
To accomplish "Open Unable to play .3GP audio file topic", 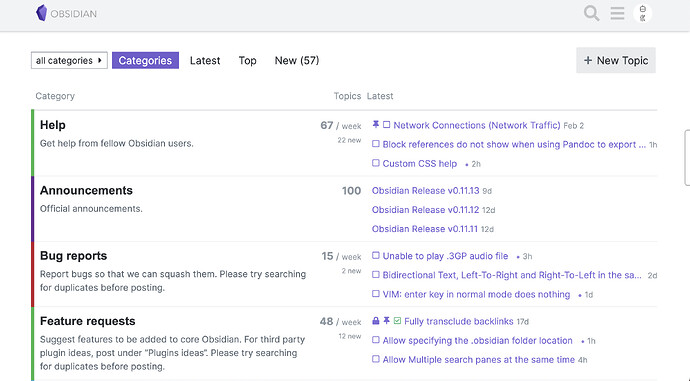I will 445,256.
